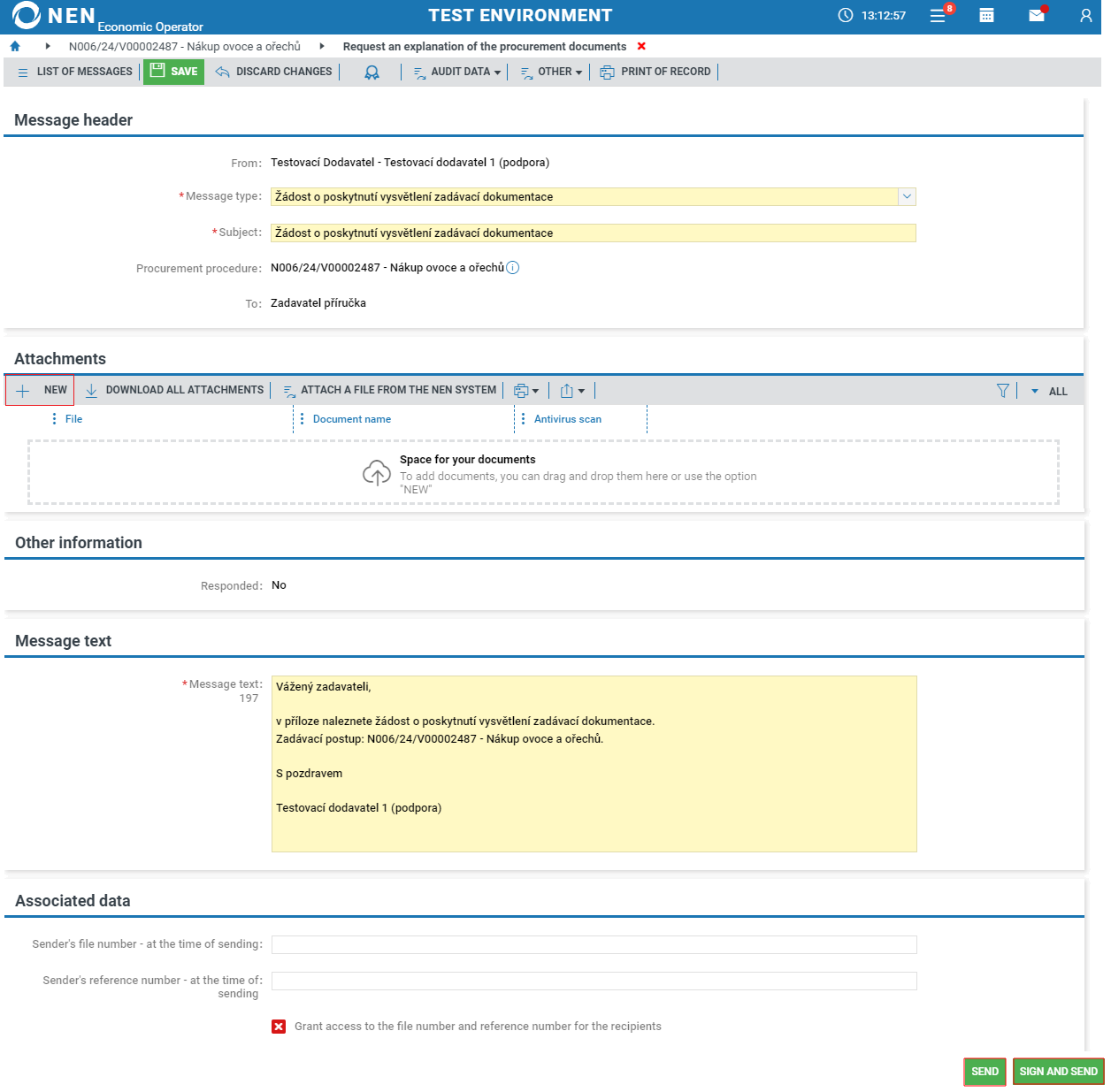Close the request explanation breadcrumb tab

click(641, 46)
